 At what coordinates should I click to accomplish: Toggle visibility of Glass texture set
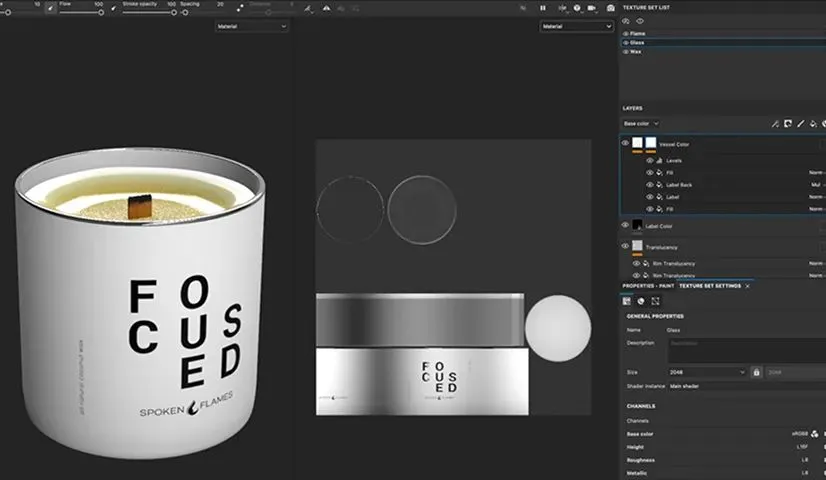click(626, 42)
